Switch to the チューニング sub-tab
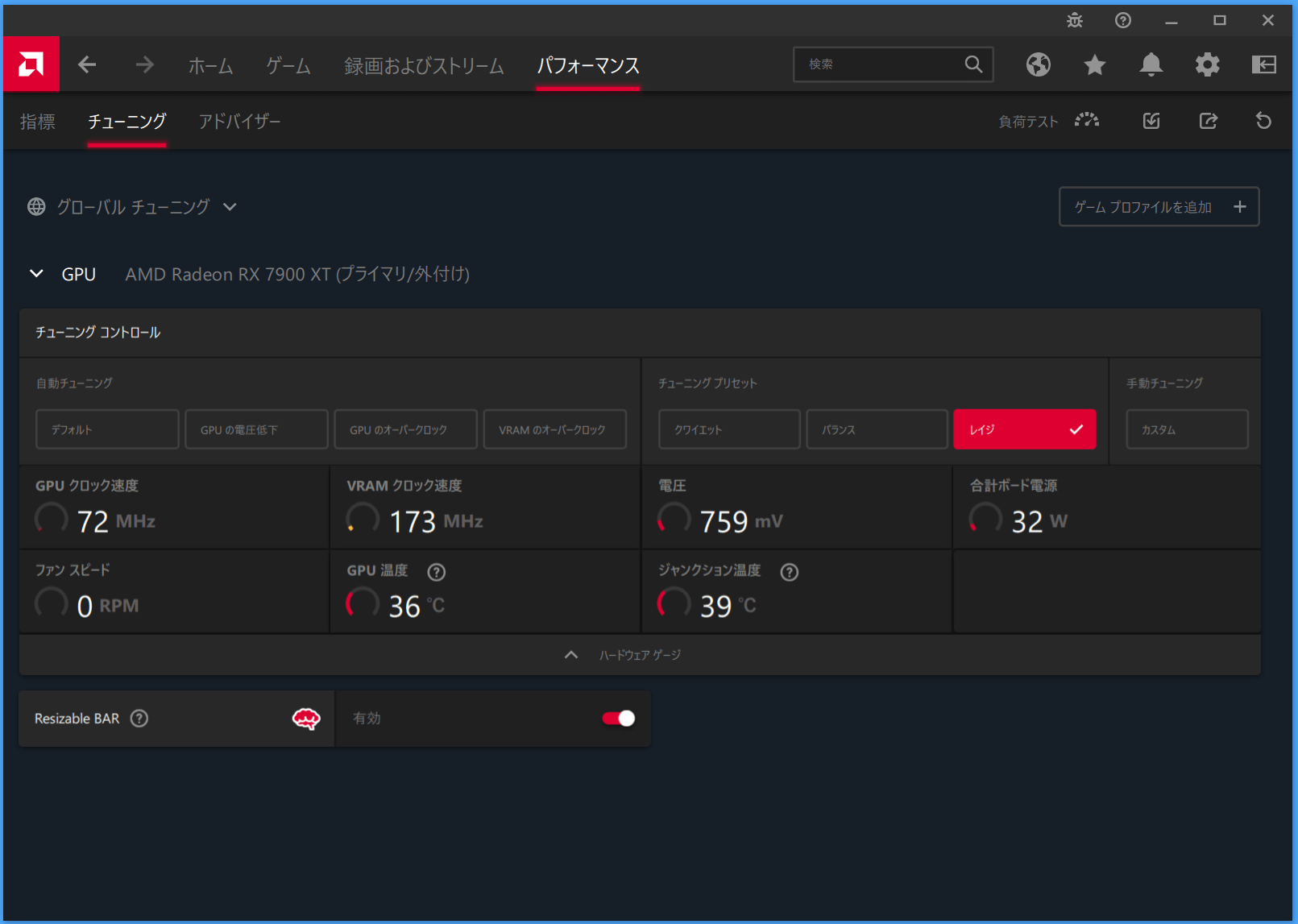Viewport: 1298px width, 924px height. [126, 122]
